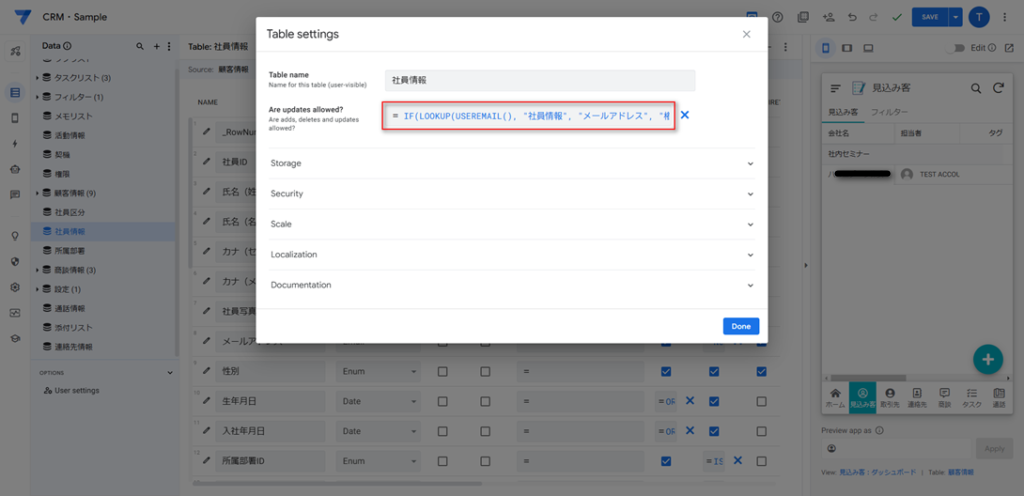Click the search icon in Data panel
Screen dimensions: 1024x496
tap(140, 46)
